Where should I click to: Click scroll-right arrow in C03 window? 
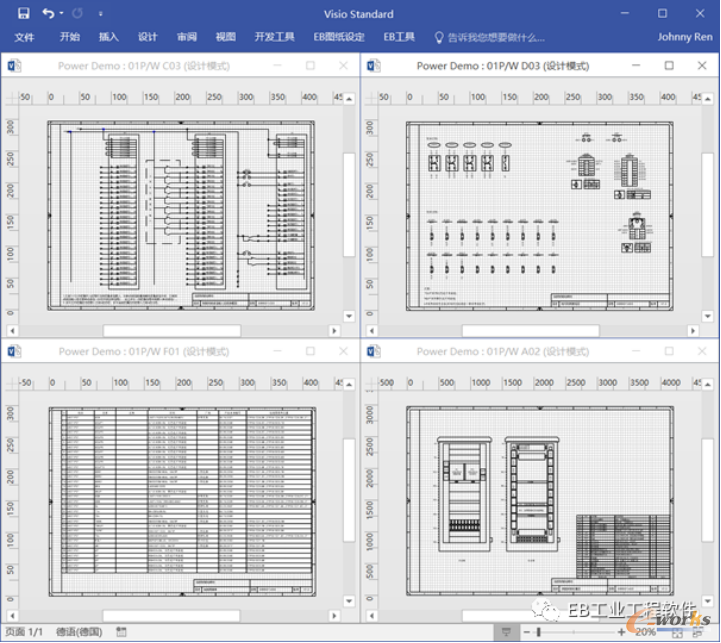tap(334, 330)
